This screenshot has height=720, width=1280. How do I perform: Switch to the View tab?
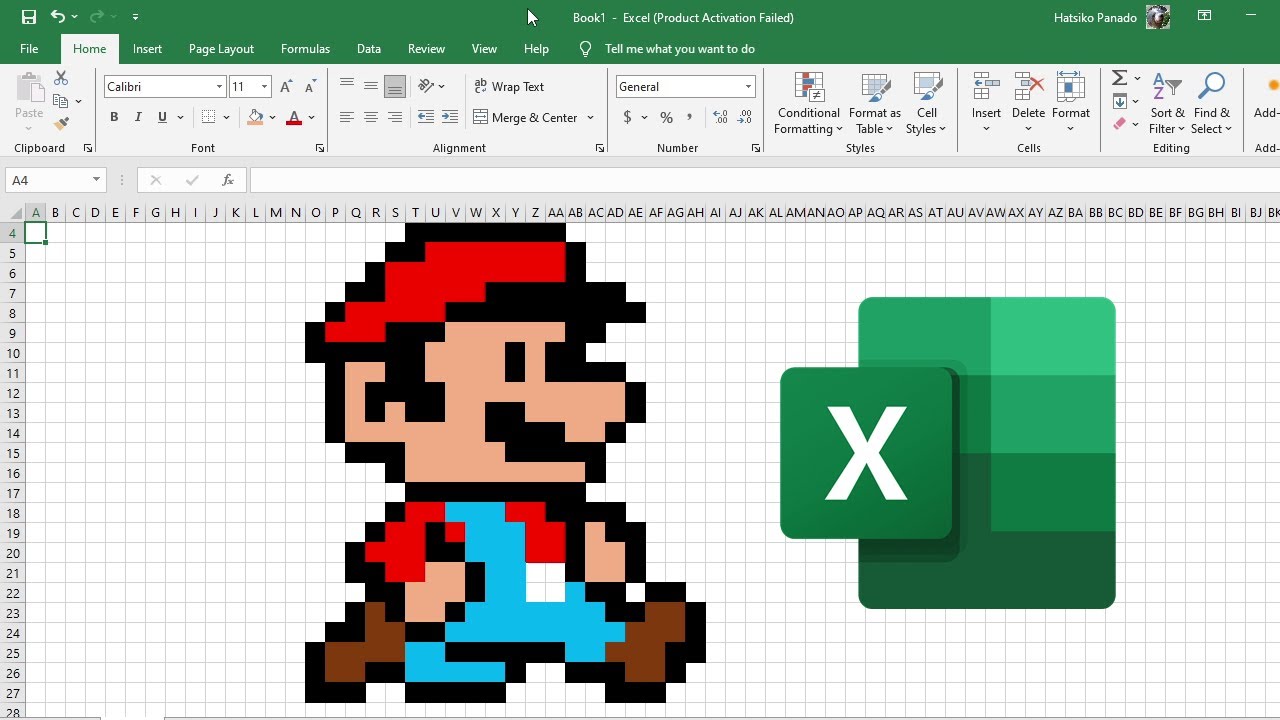[484, 48]
